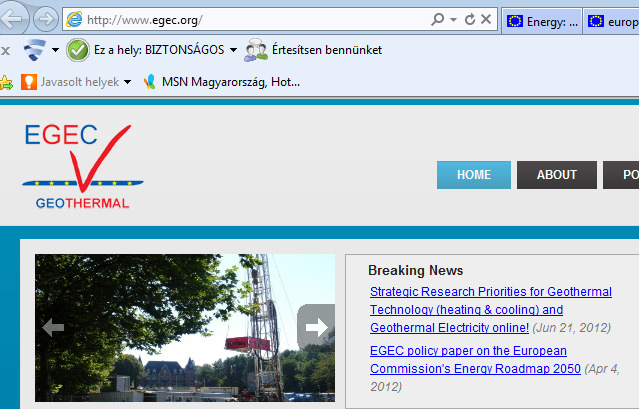639x409 pixels.
Task: Close the security toolbar with X
Action: pos(5,51)
